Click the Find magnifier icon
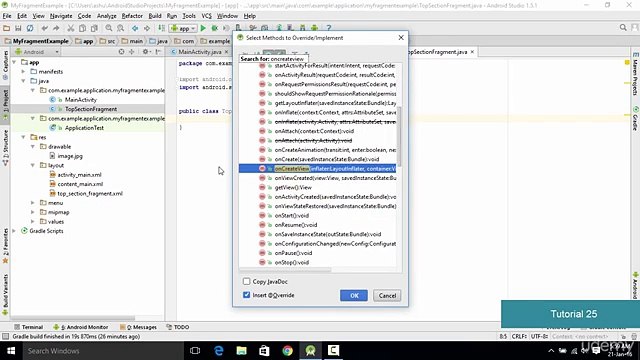640x360 pixels. tap(109, 28)
